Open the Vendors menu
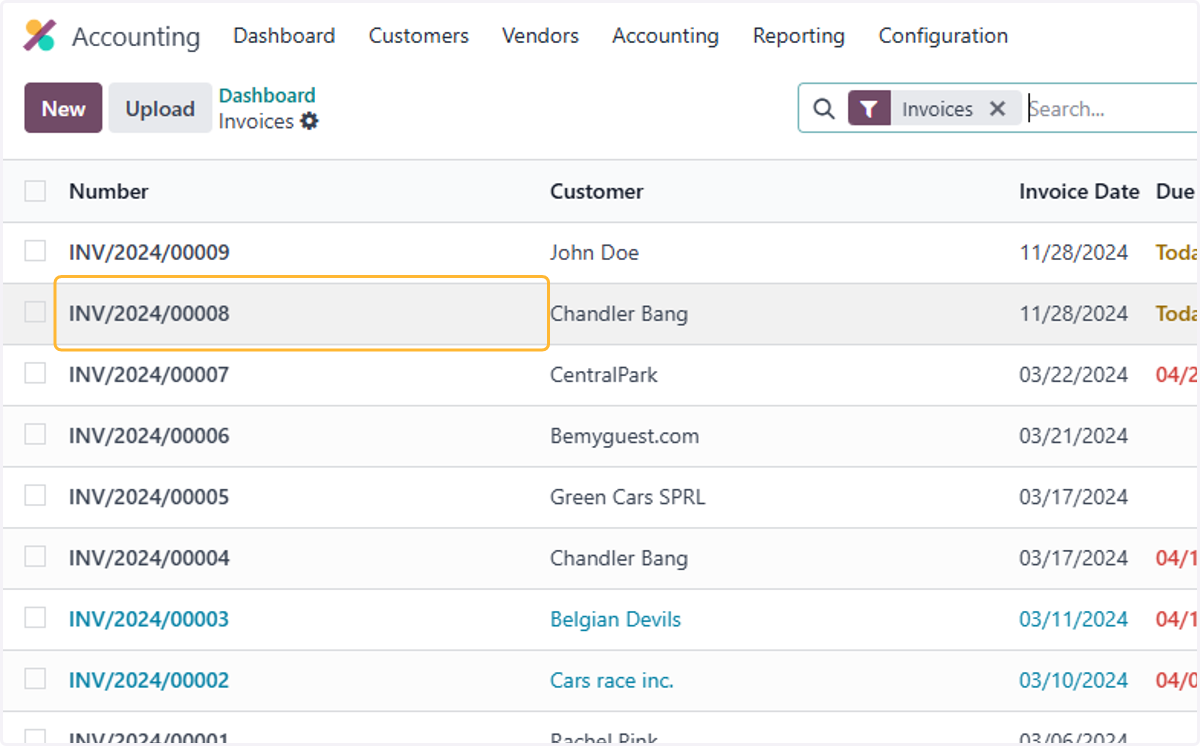The height and width of the screenshot is (746, 1200). (540, 36)
